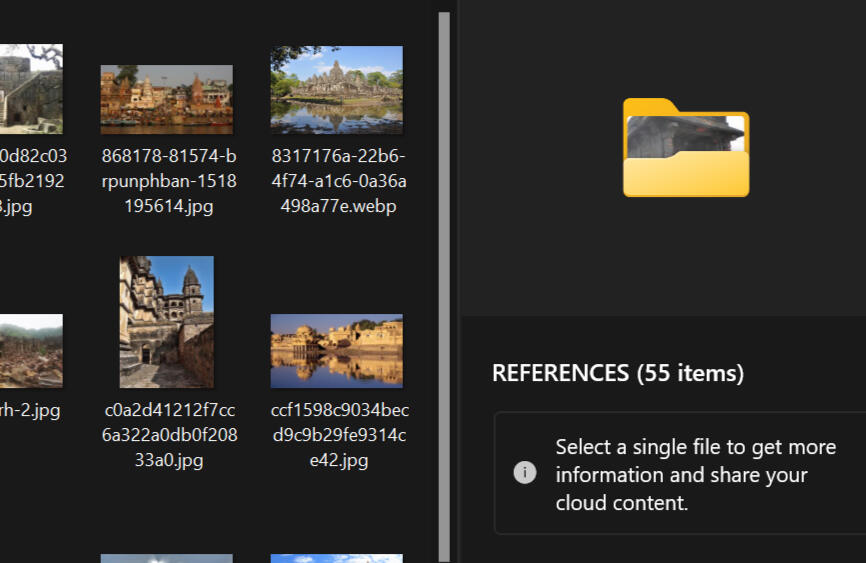Select the c0a2d41212f7cc6a322a0db0f20833a0.jpg name label

[169, 435]
